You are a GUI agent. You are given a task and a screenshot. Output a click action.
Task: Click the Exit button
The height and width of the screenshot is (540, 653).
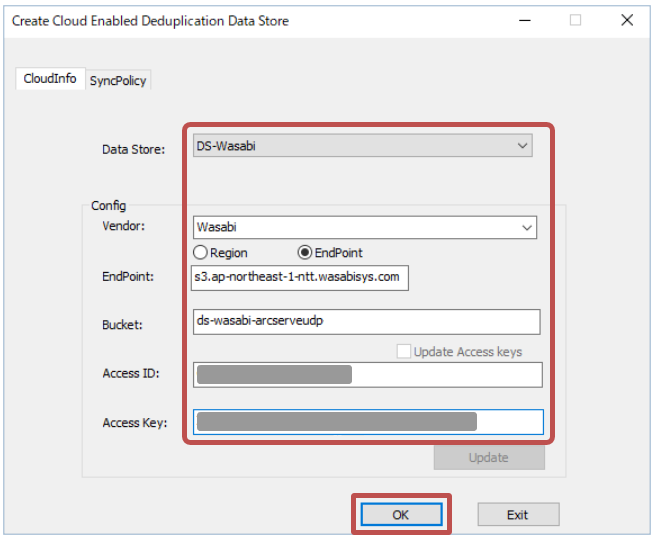coord(517,514)
